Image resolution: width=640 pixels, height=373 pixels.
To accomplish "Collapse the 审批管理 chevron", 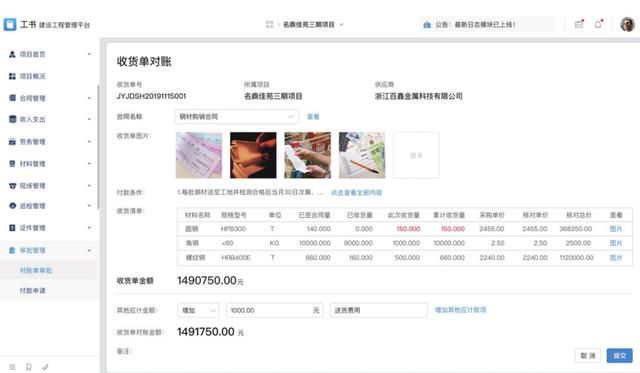I will tap(89, 251).
